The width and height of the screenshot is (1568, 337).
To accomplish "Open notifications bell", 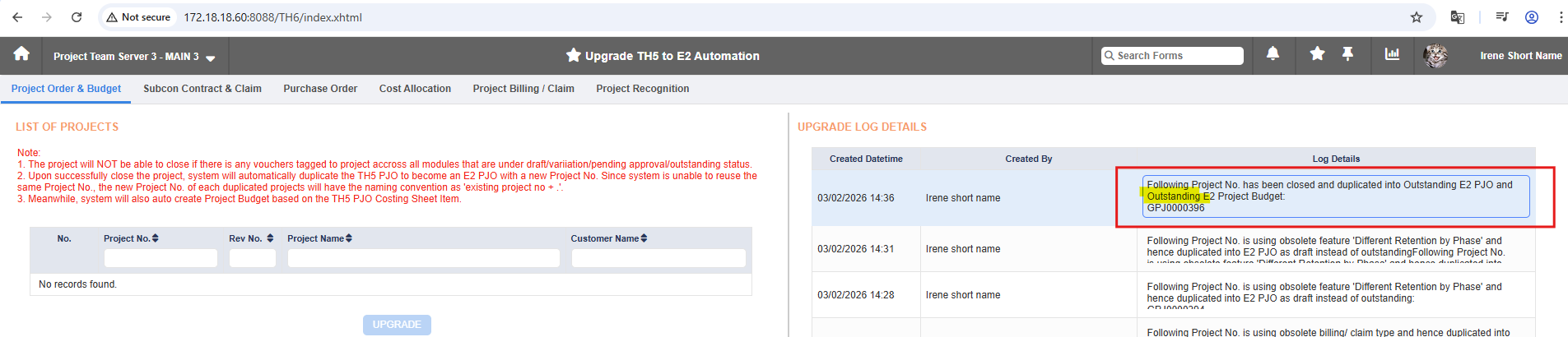I will 1273,54.
